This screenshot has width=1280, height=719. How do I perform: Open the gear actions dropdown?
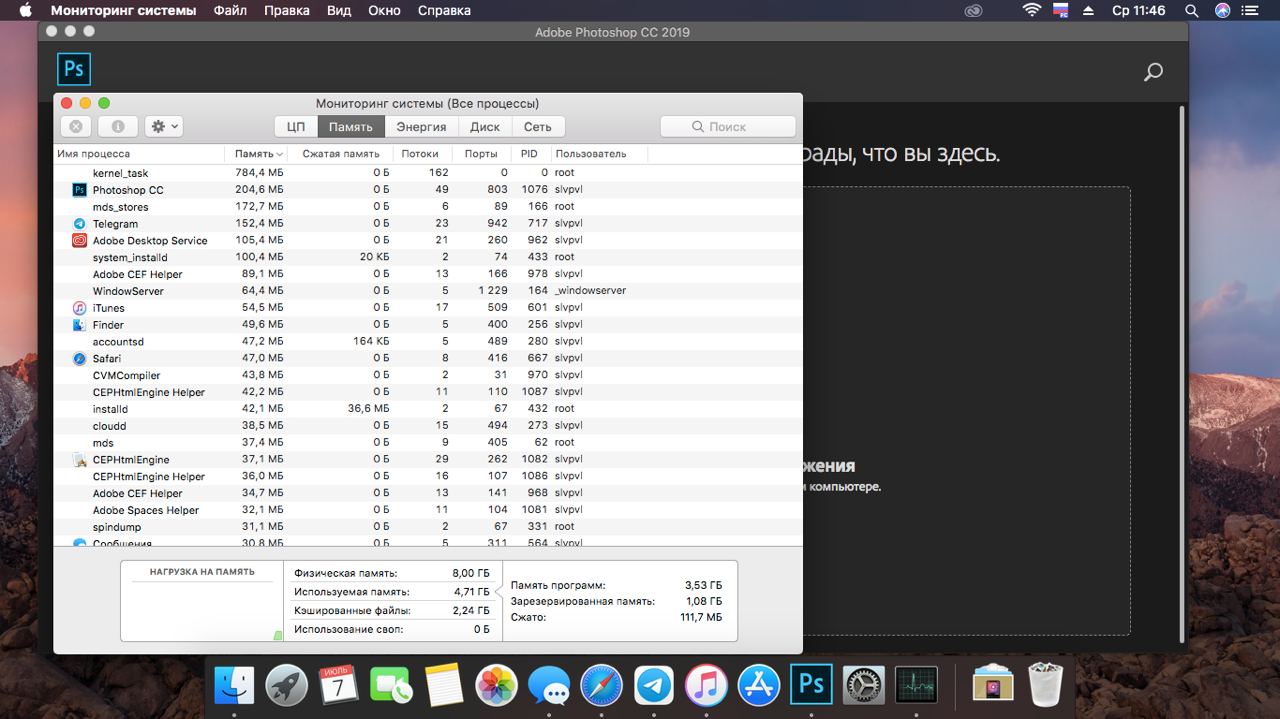coord(164,126)
